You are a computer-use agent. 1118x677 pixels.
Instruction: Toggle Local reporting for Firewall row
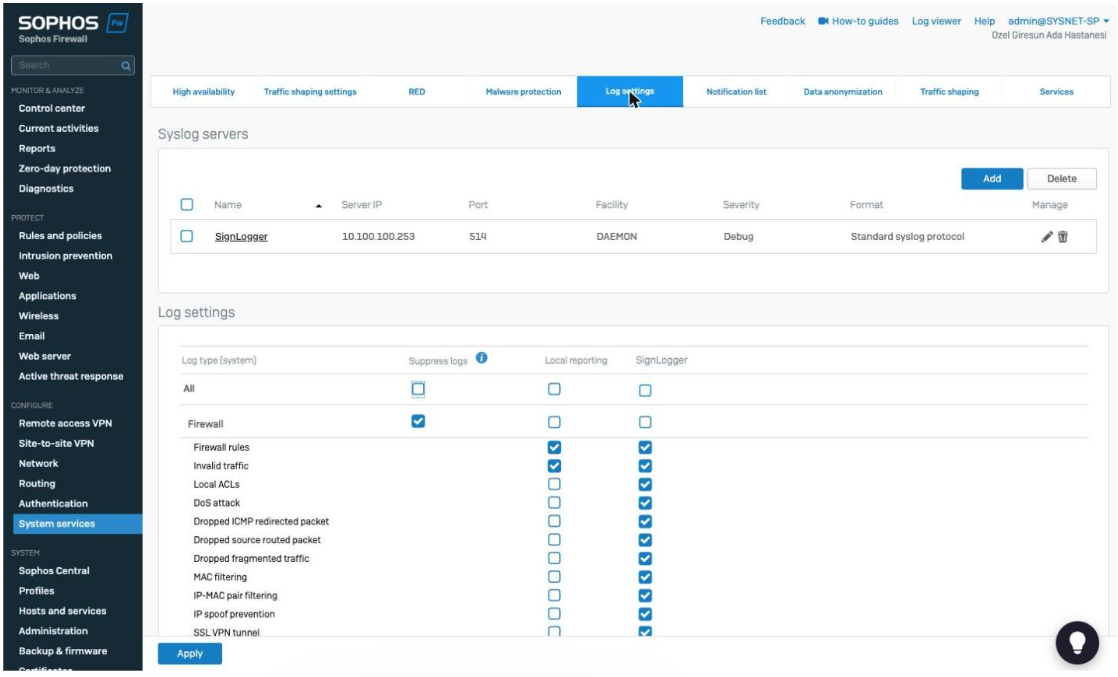point(554,422)
